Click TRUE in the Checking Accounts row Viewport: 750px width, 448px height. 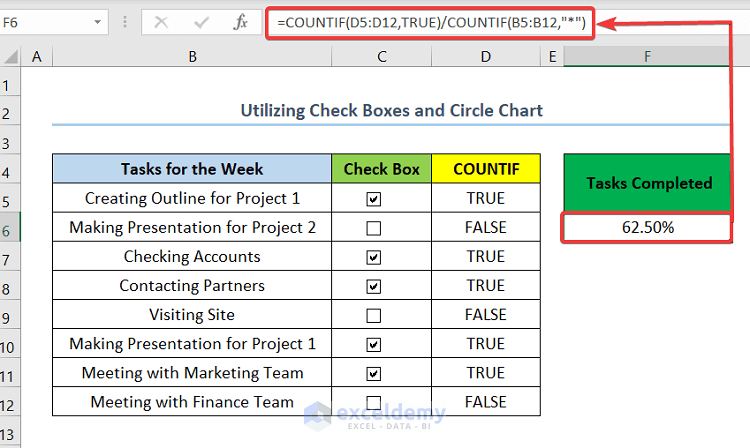tap(486, 256)
